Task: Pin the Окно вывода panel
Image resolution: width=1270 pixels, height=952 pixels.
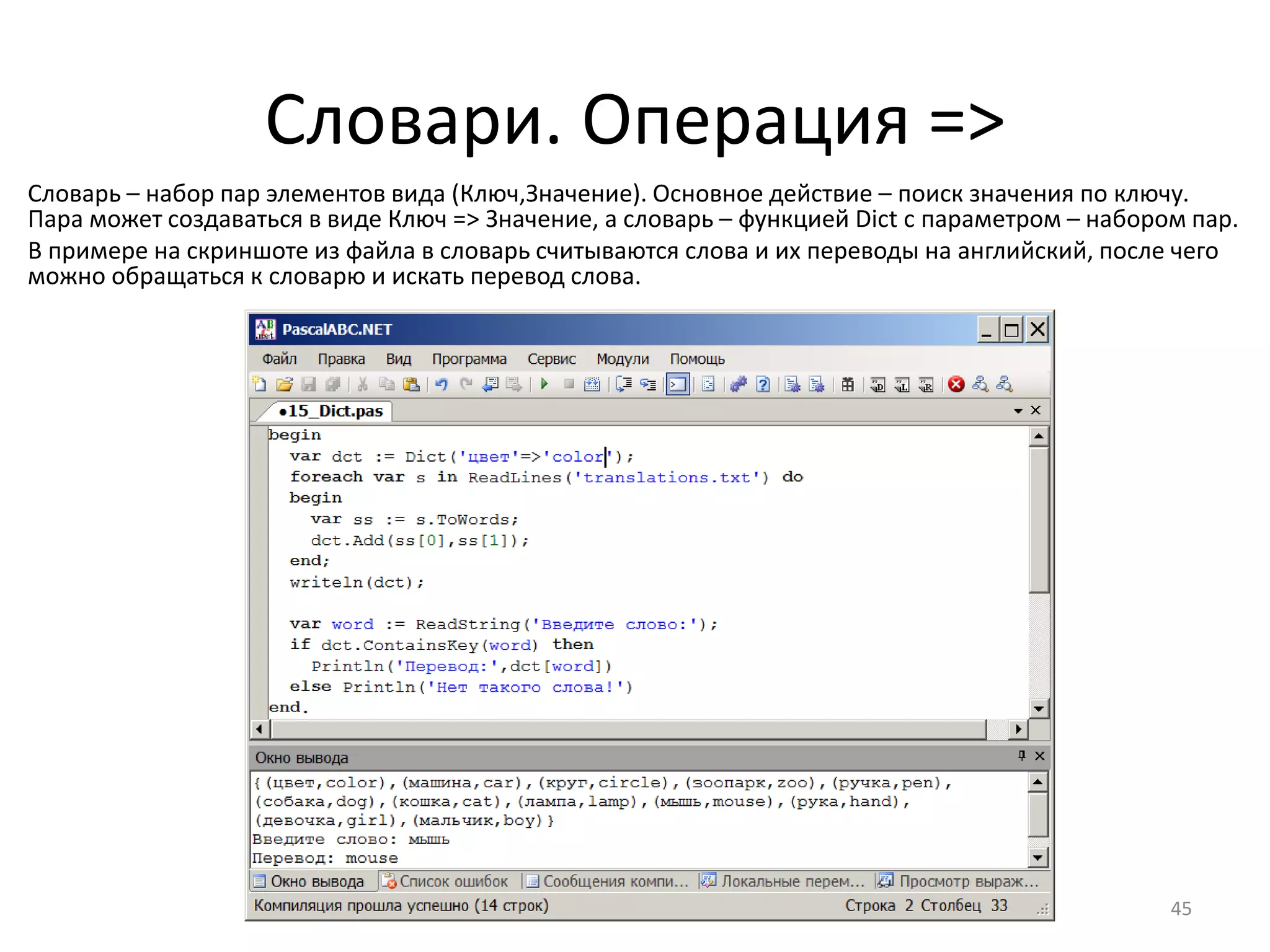Action: 1022,755
